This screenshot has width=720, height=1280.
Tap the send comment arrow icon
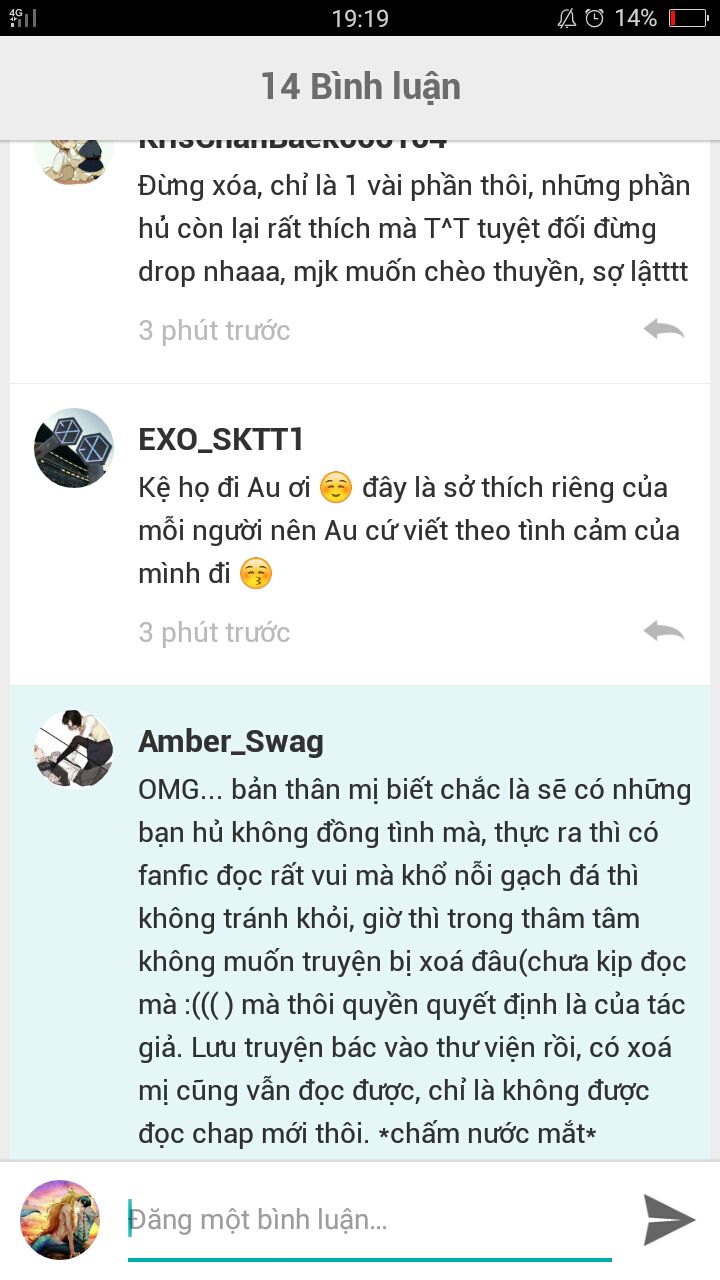669,1219
